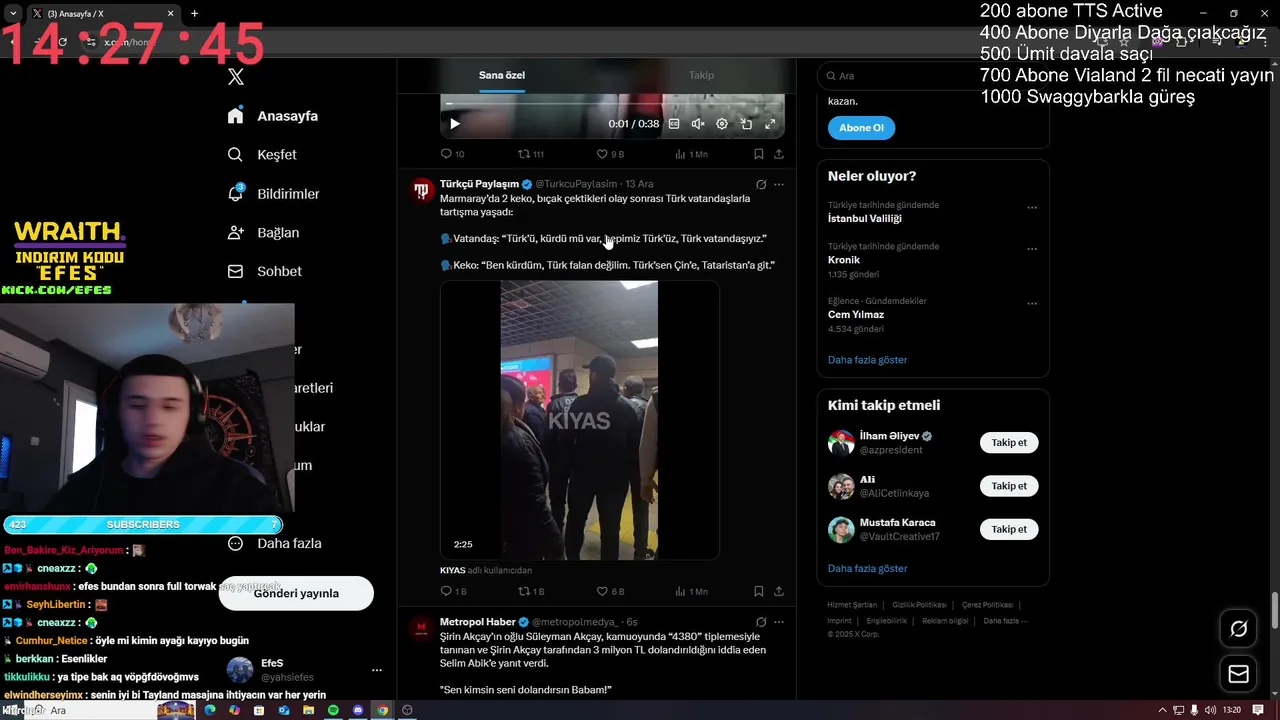The width and height of the screenshot is (1280, 720).
Task: Seek on the top video progress bar
Action: click(612, 104)
